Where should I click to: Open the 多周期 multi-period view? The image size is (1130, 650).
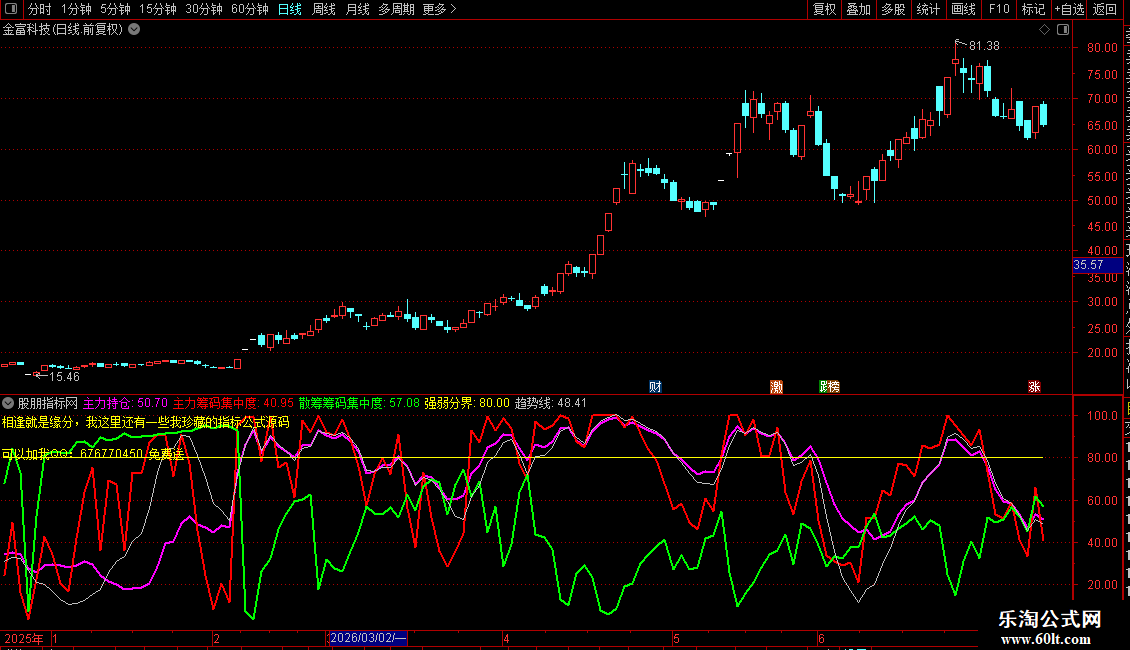coord(396,9)
